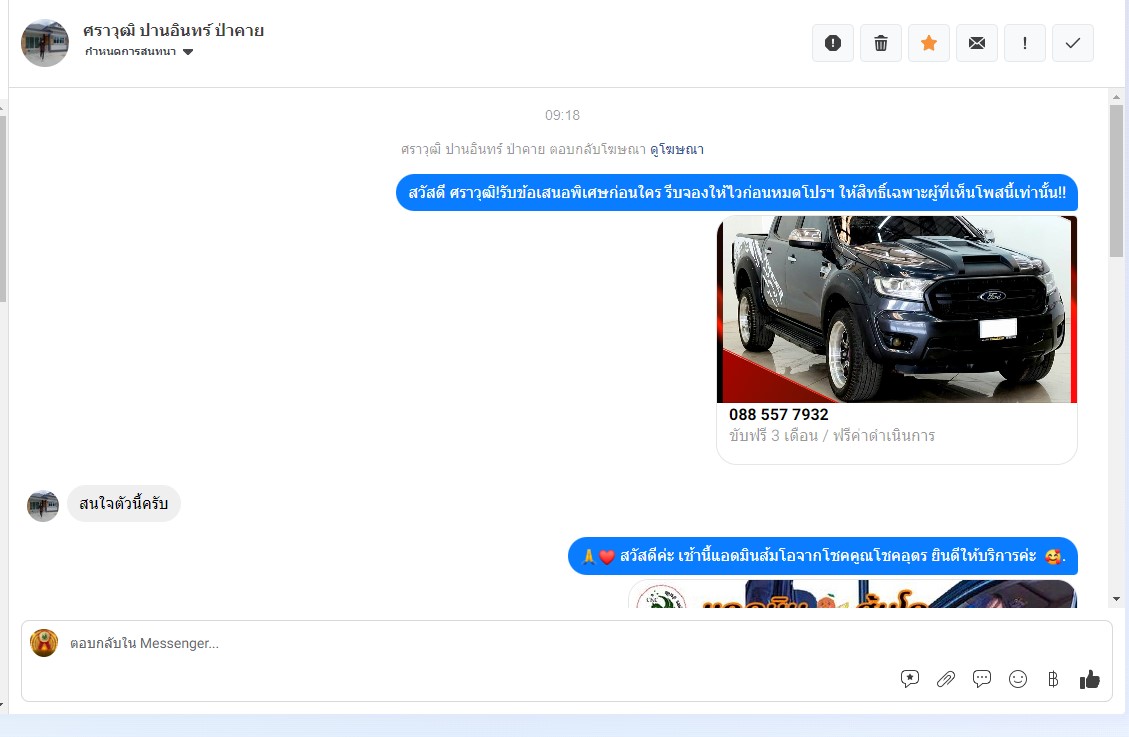Viewport: 1129px width, 737px height.
Task: Open the ดูโฆษณา ad link
Action: 676,149
